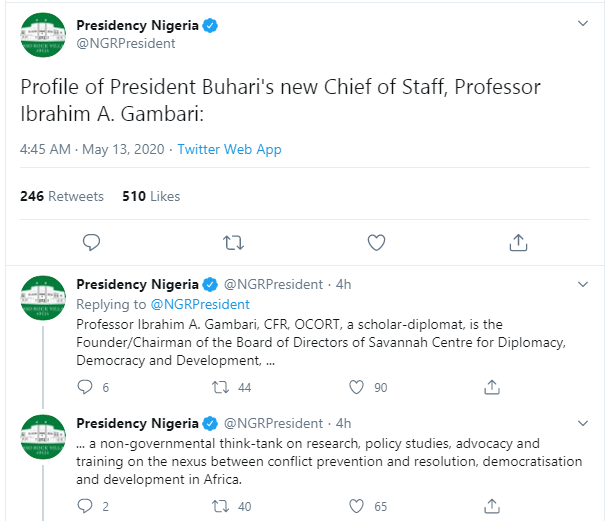Like the reply showing 65 likes

(x=356, y=506)
